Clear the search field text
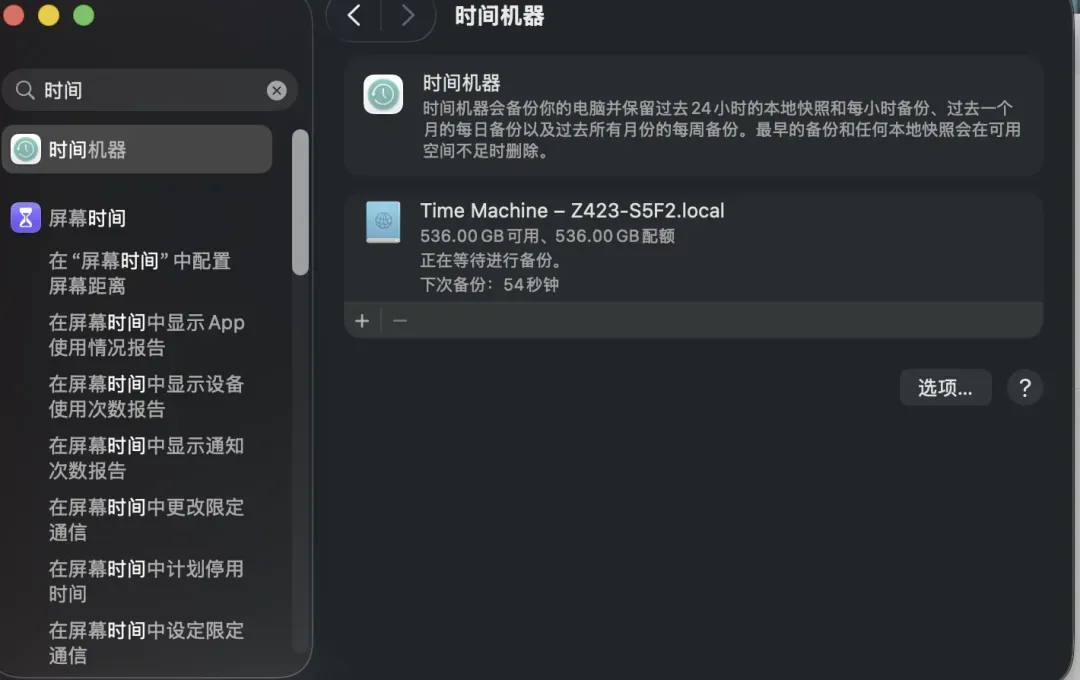1080x680 pixels. coord(277,91)
